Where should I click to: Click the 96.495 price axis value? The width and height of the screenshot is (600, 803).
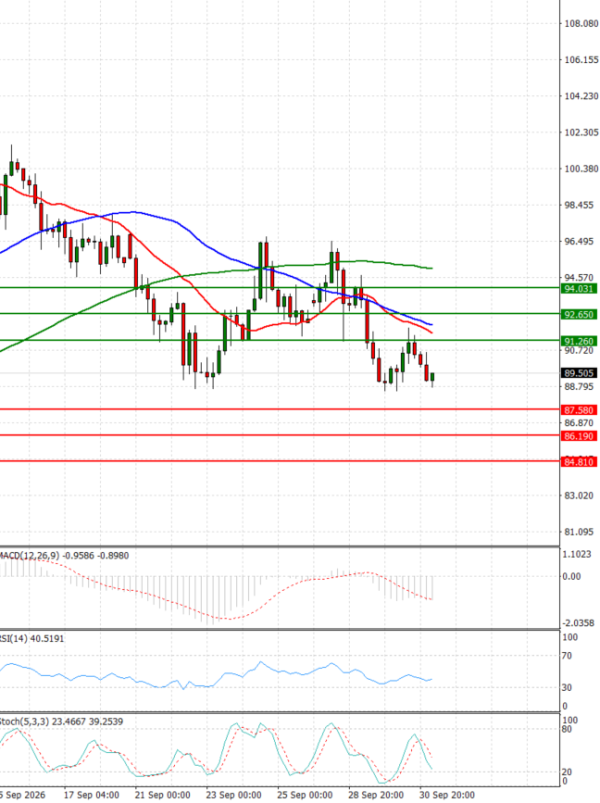[579, 242]
